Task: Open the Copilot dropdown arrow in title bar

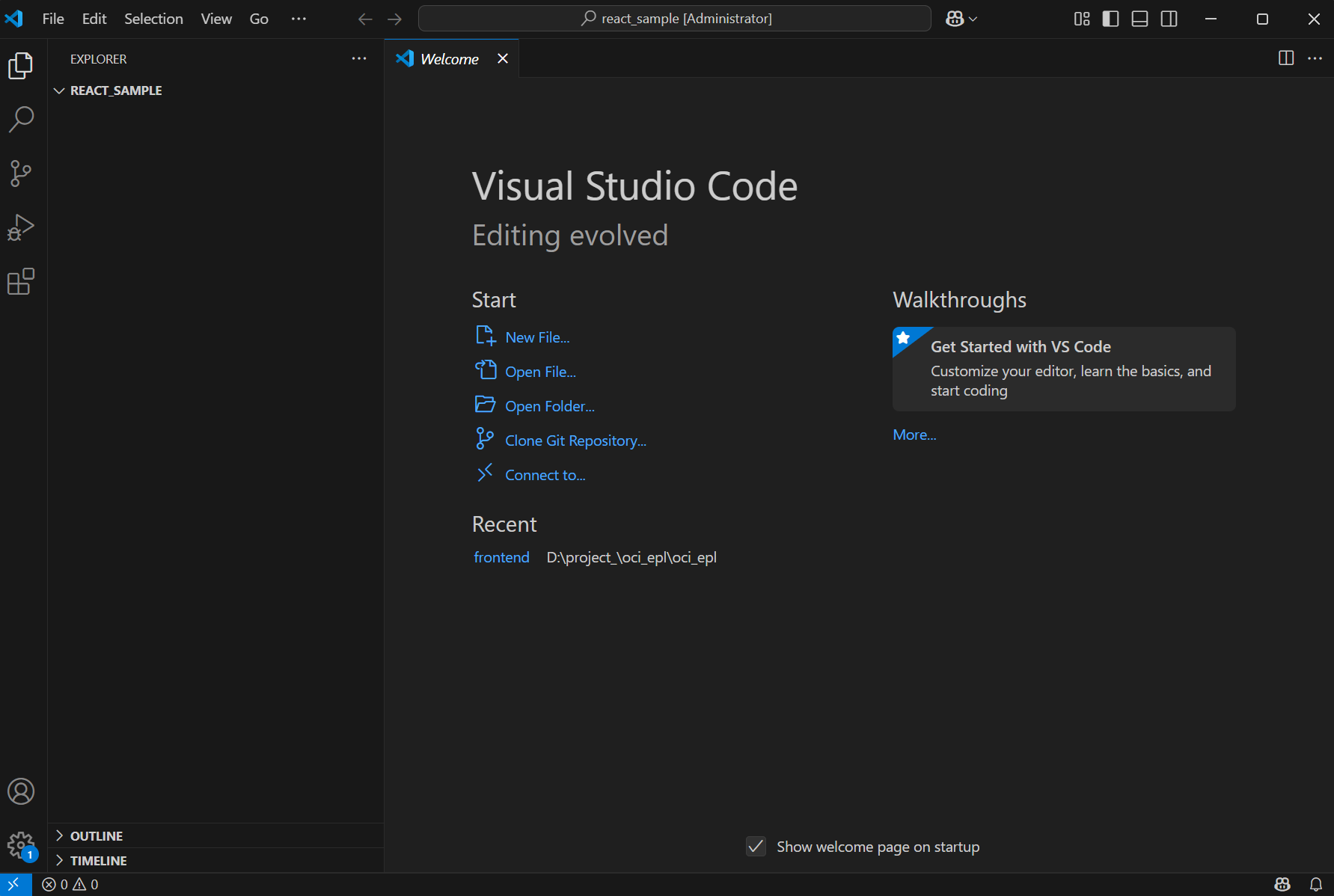Action: click(x=973, y=19)
